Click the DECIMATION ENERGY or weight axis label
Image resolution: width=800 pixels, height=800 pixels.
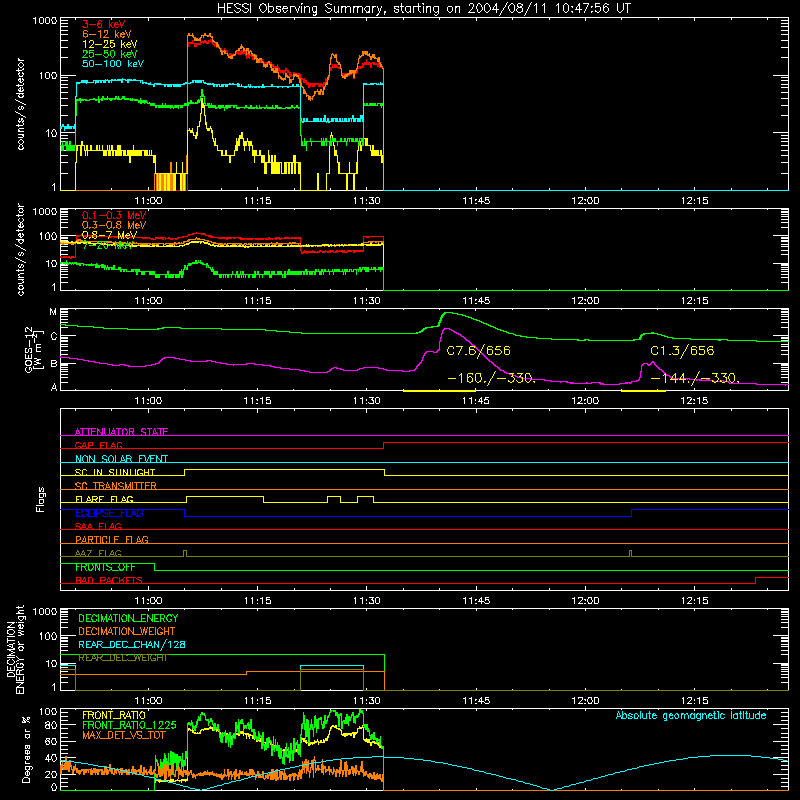pyautogui.click(x=15, y=649)
